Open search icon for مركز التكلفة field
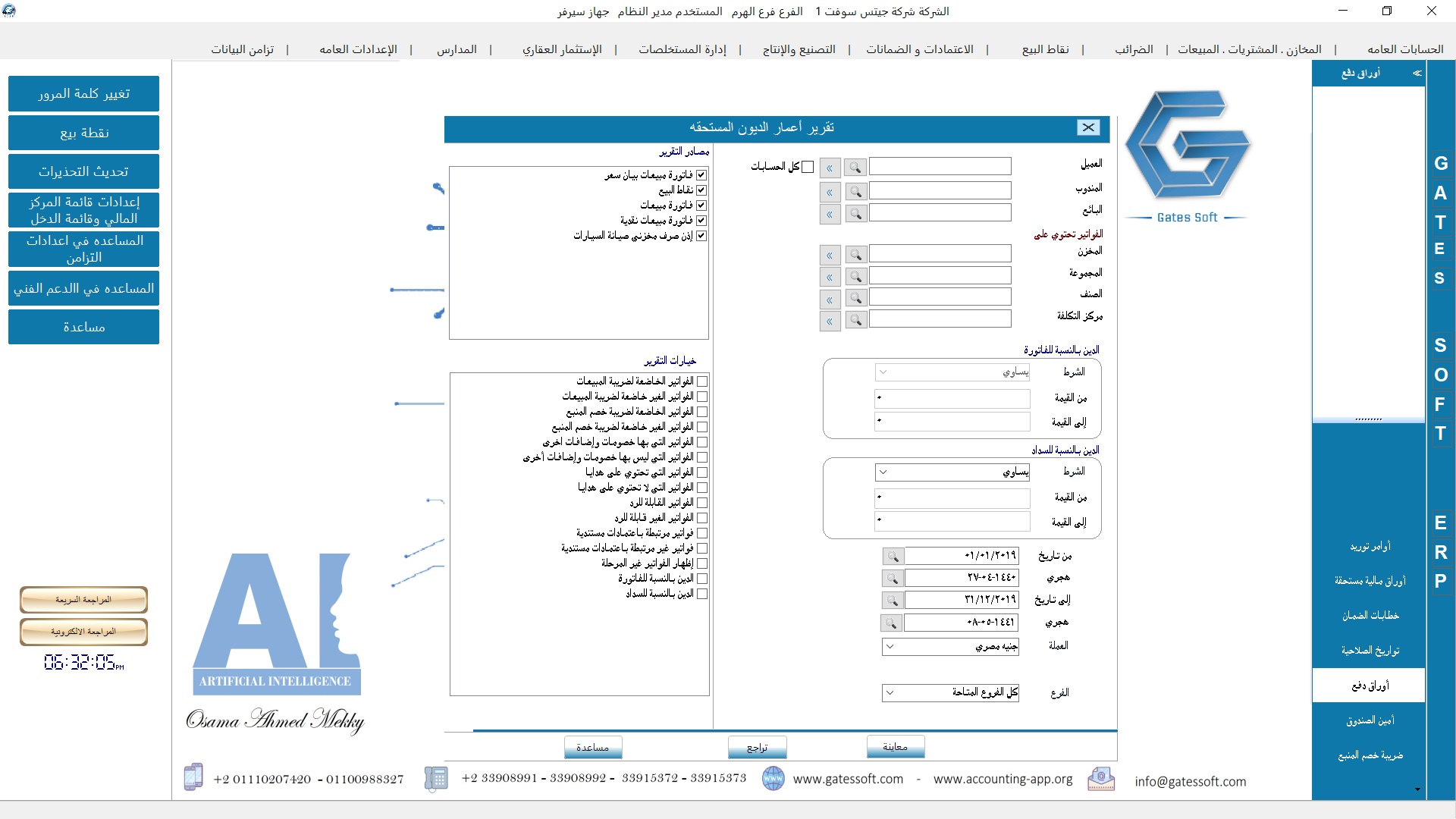1456x819 pixels. 855,321
